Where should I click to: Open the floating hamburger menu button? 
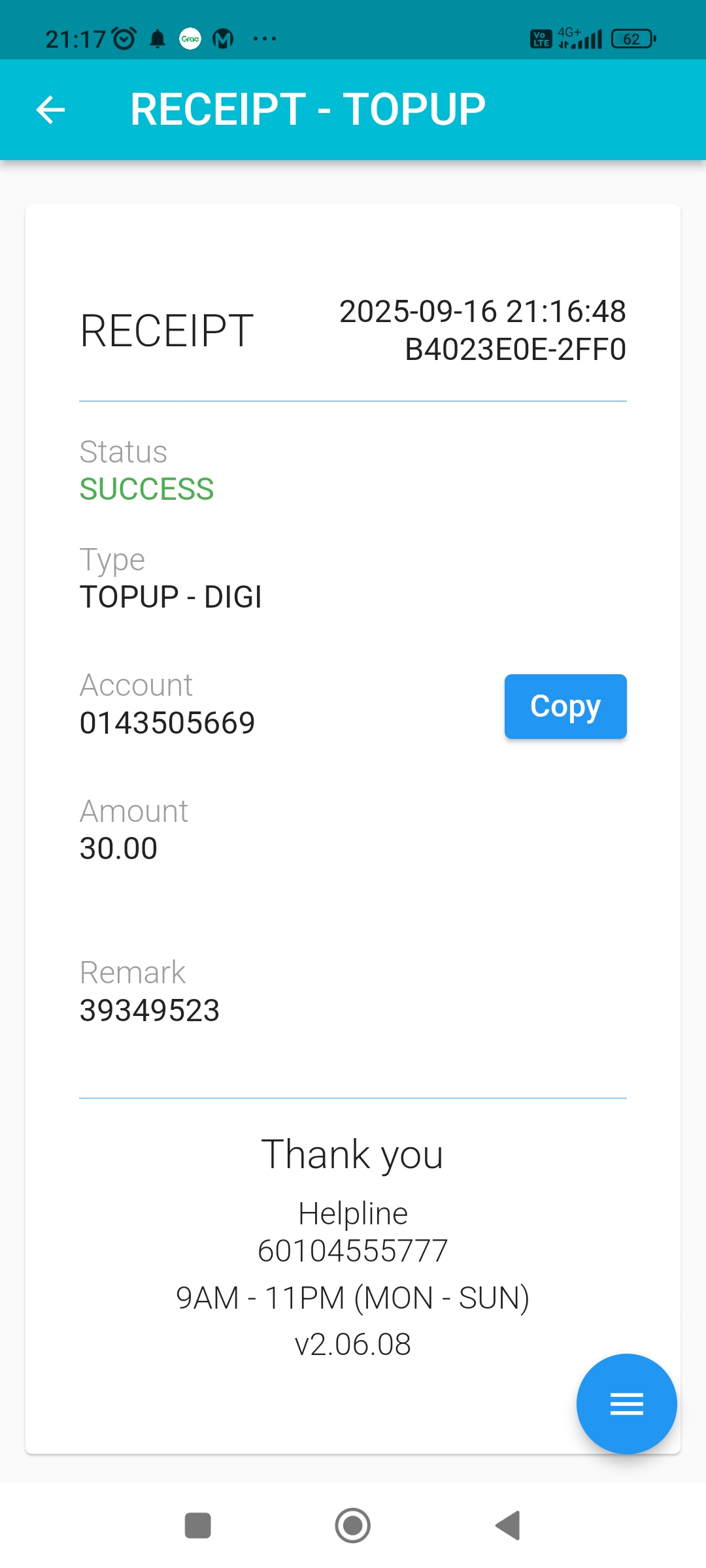[626, 1403]
